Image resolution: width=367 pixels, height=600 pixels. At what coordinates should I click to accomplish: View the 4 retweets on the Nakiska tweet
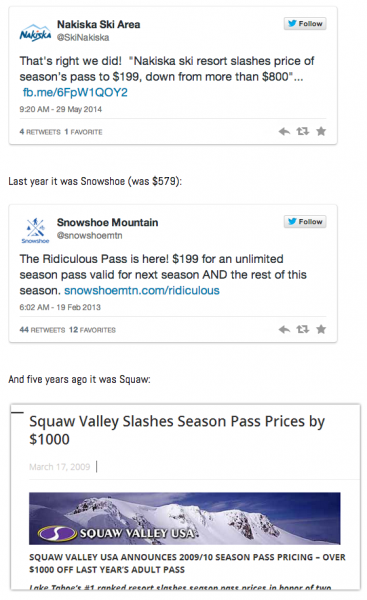coord(40,132)
